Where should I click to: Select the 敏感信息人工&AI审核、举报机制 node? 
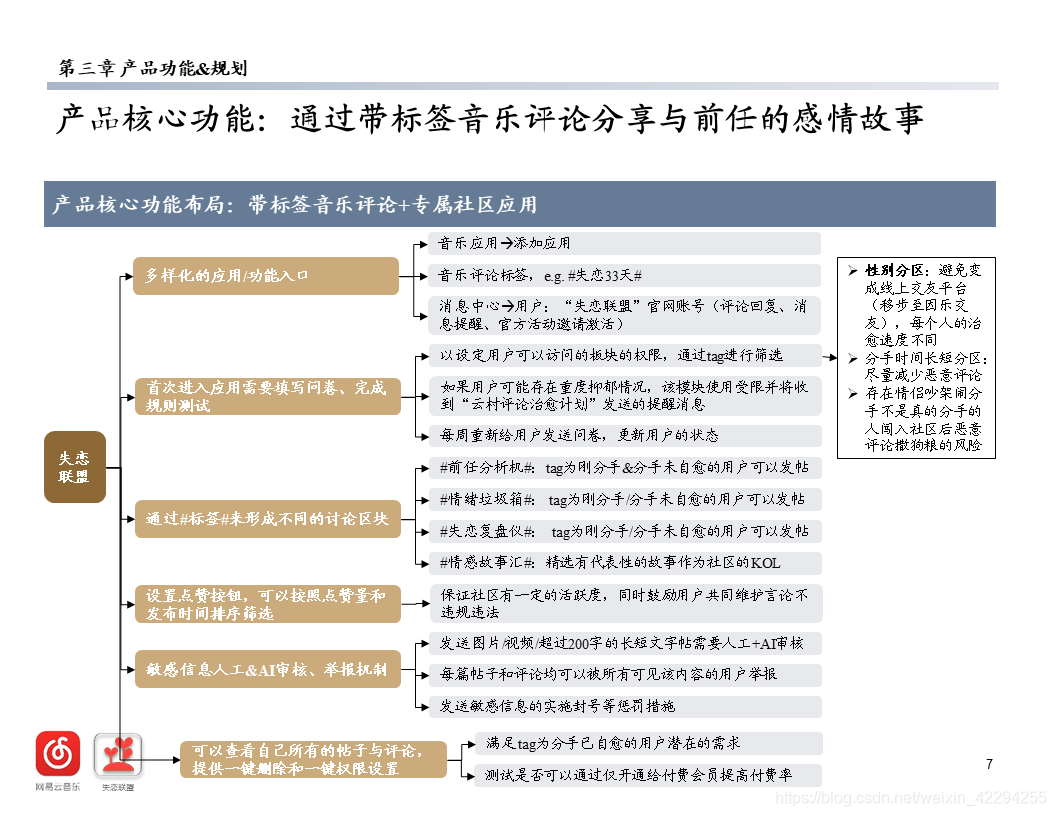click(268, 669)
